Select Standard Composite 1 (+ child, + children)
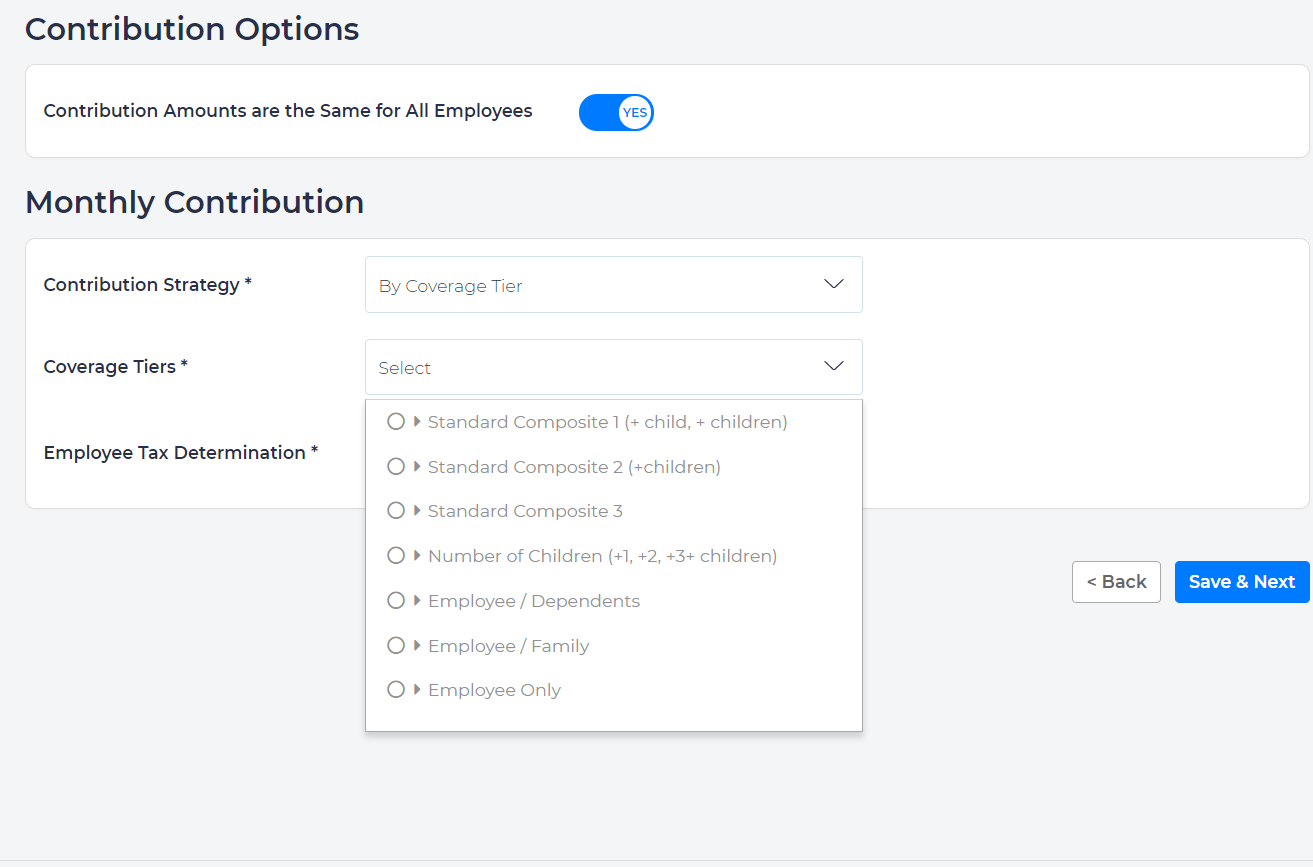This screenshot has height=867, width=1313. click(x=396, y=421)
